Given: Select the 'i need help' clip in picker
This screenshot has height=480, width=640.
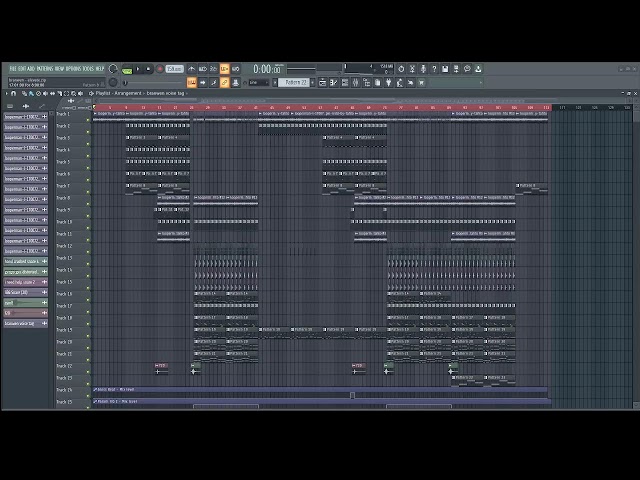Looking at the screenshot, I should 25,282.
